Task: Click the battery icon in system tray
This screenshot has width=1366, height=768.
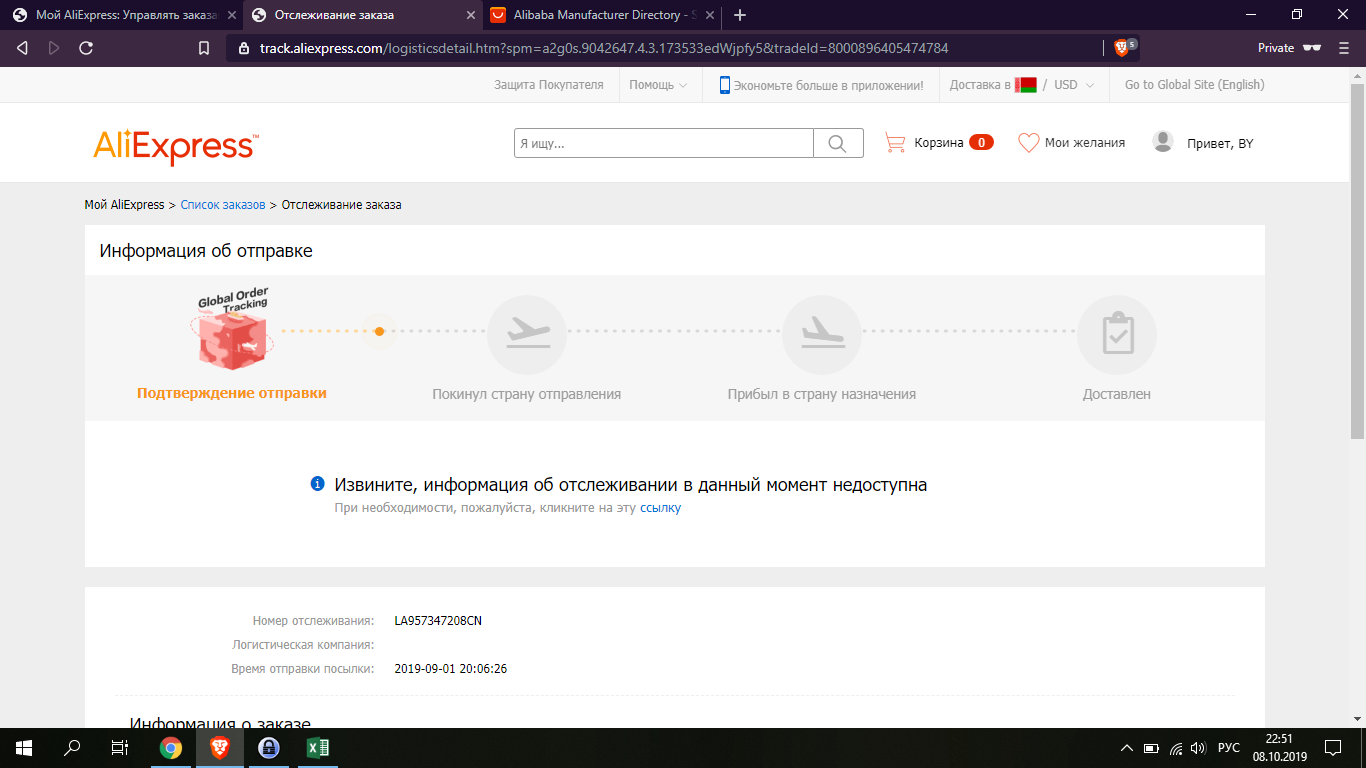Action: pyautogui.click(x=1151, y=748)
